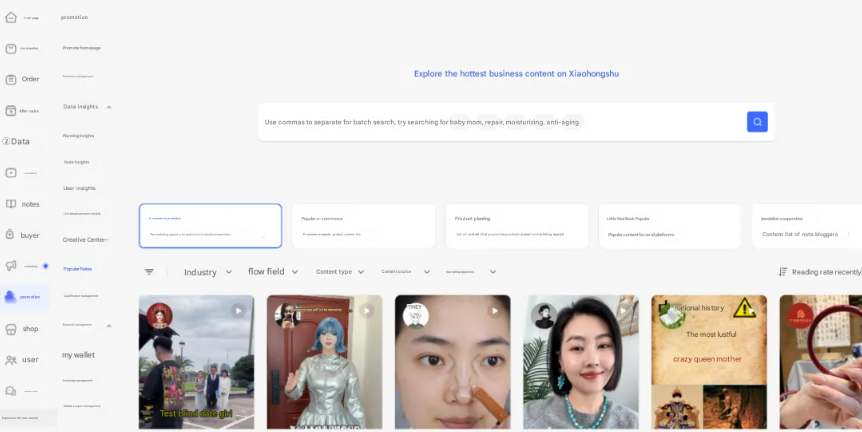Screen dimensions: 862x432
Task: Open Promotion management menu item
Action: coord(78,76)
